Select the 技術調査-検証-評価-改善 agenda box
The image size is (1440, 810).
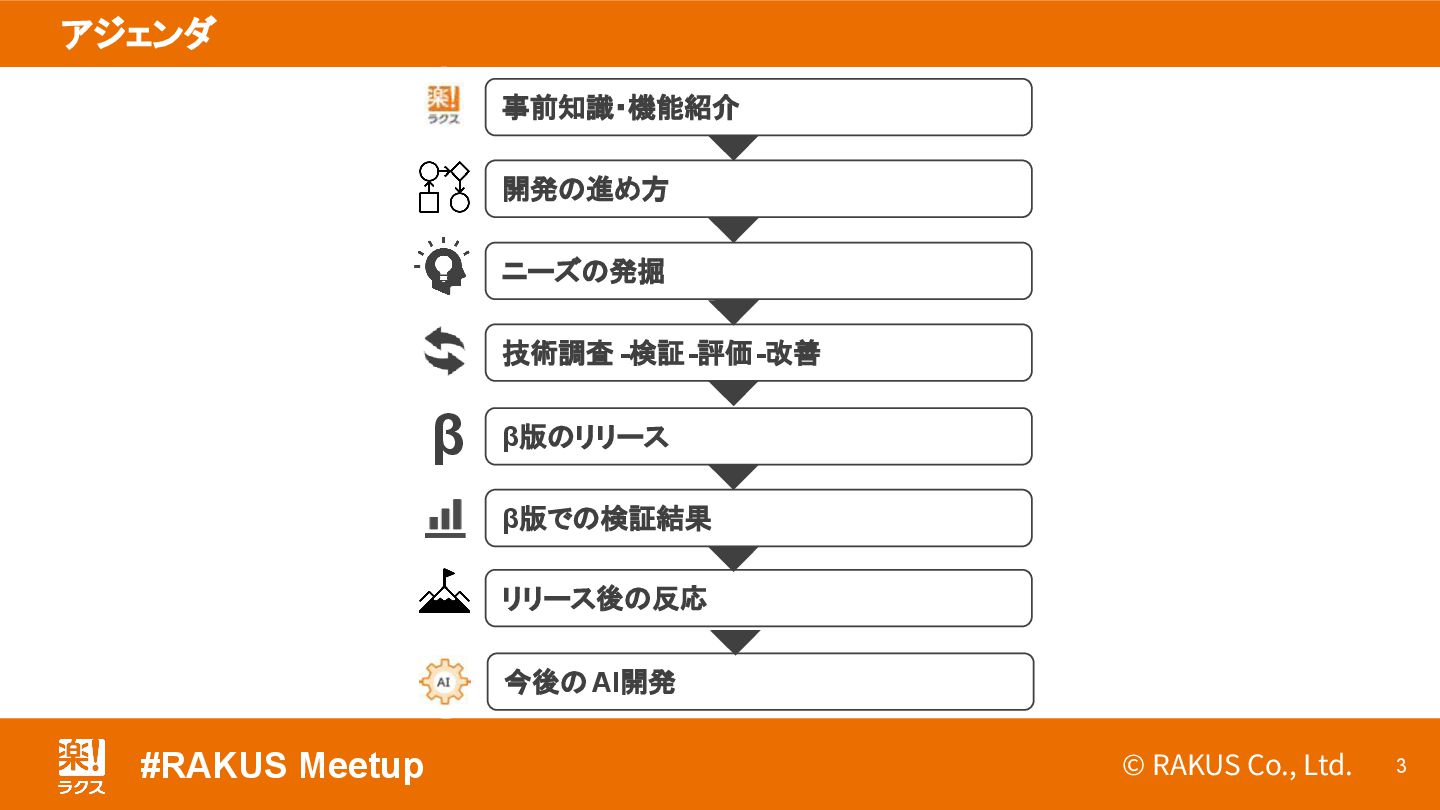[x=758, y=353]
